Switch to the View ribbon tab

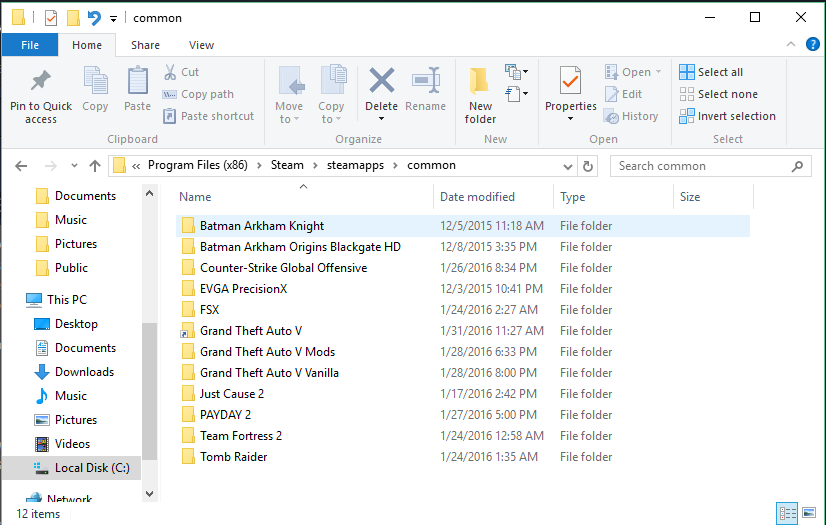[x=201, y=45]
